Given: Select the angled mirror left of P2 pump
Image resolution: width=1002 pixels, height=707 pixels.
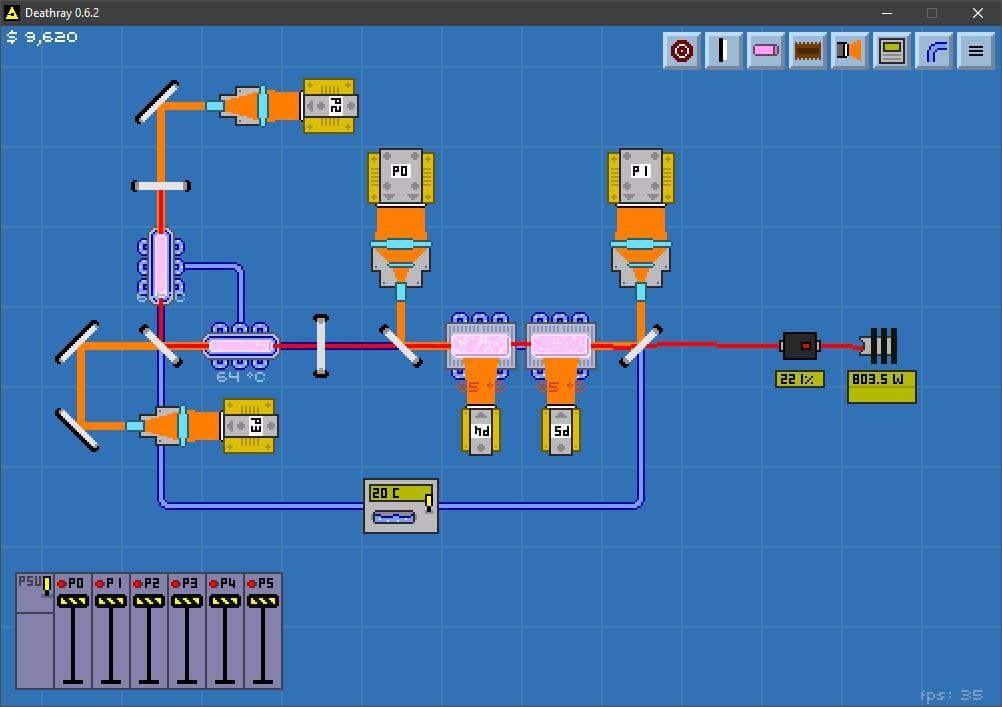Looking at the screenshot, I should [x=157, y=102].
